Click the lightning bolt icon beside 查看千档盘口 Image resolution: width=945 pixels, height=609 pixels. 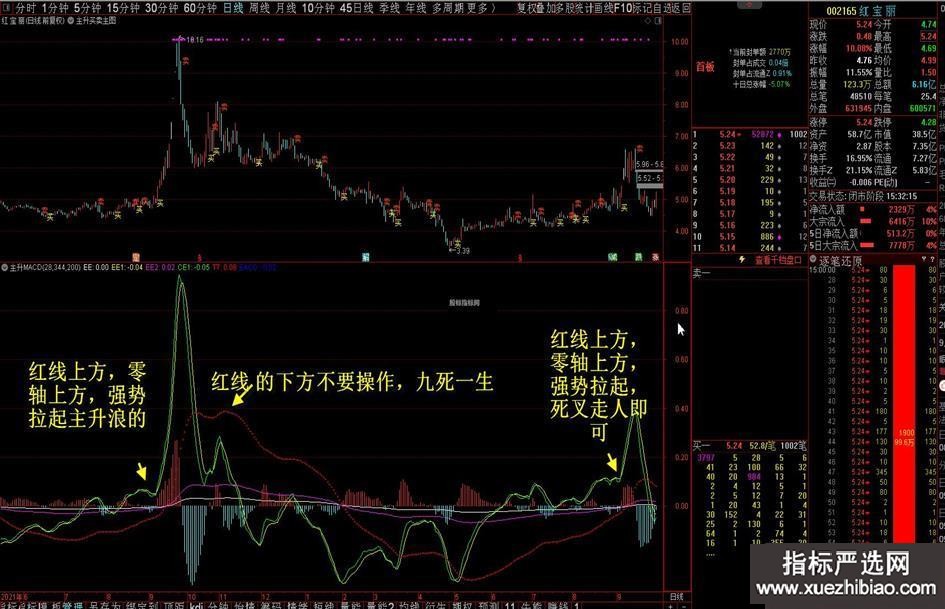742,260
